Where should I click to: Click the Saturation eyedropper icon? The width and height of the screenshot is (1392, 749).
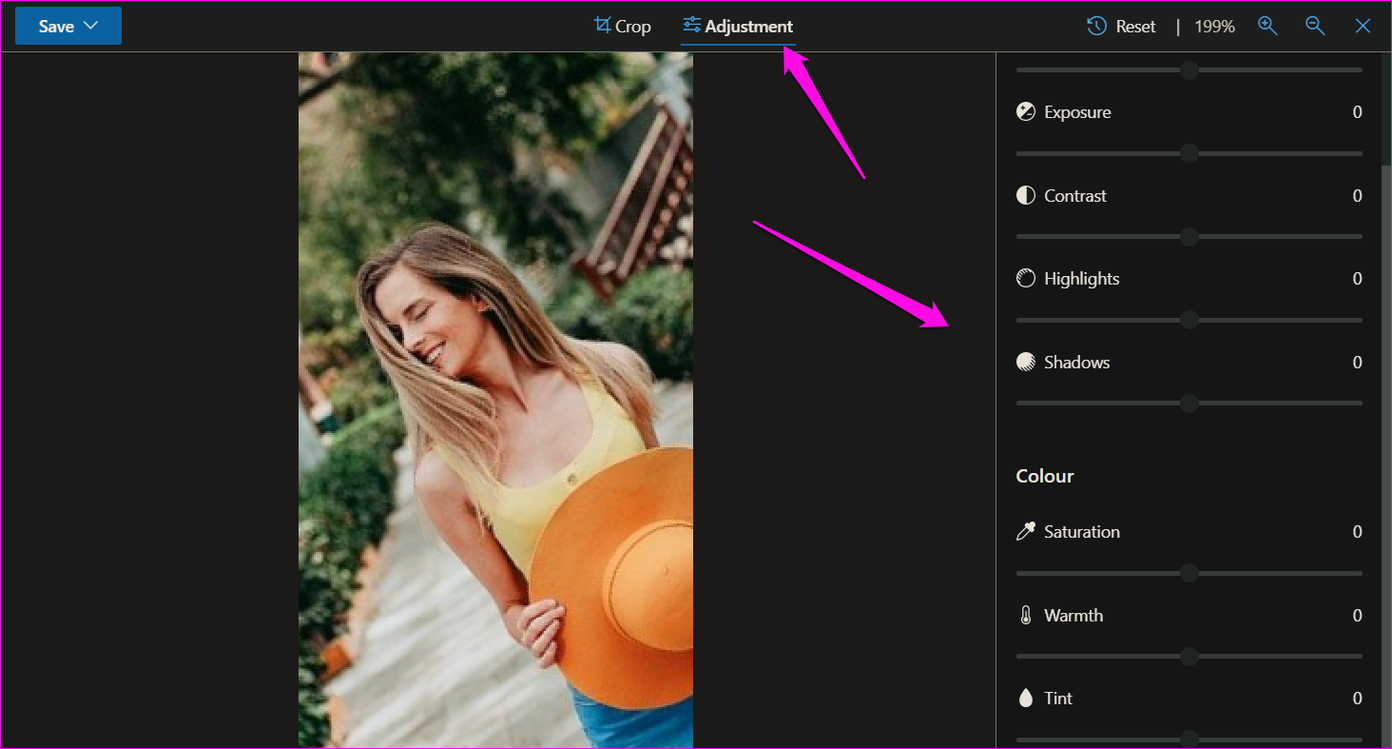(x=1025, y=532)
